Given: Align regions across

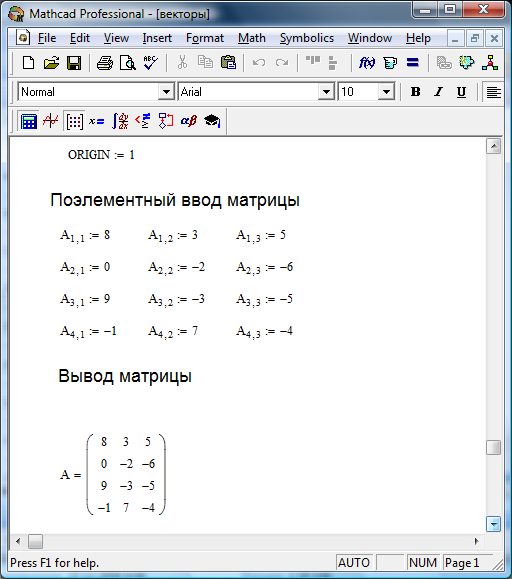Looking at the screenshot, I should point(313,61).
